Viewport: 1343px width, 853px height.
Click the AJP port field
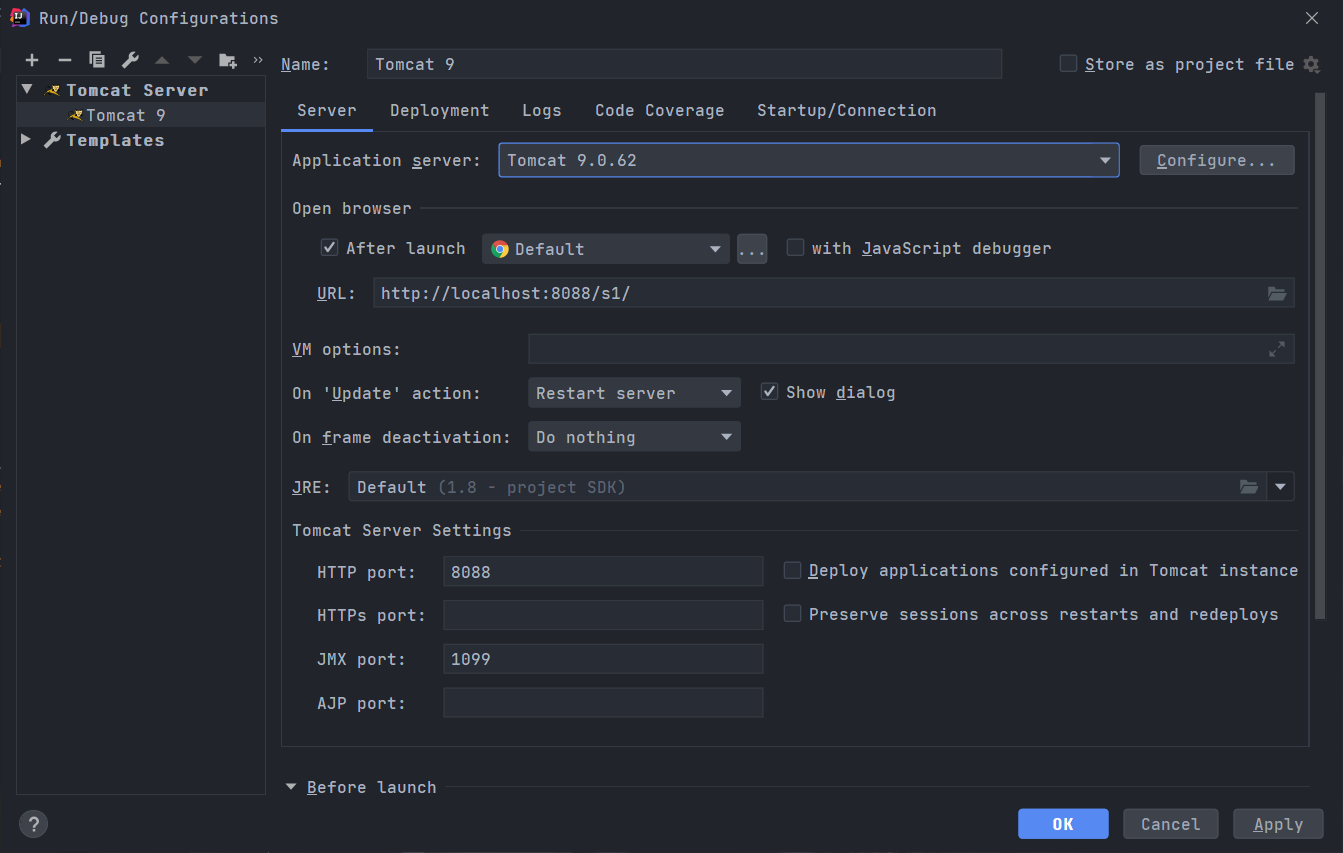[603, 703]
